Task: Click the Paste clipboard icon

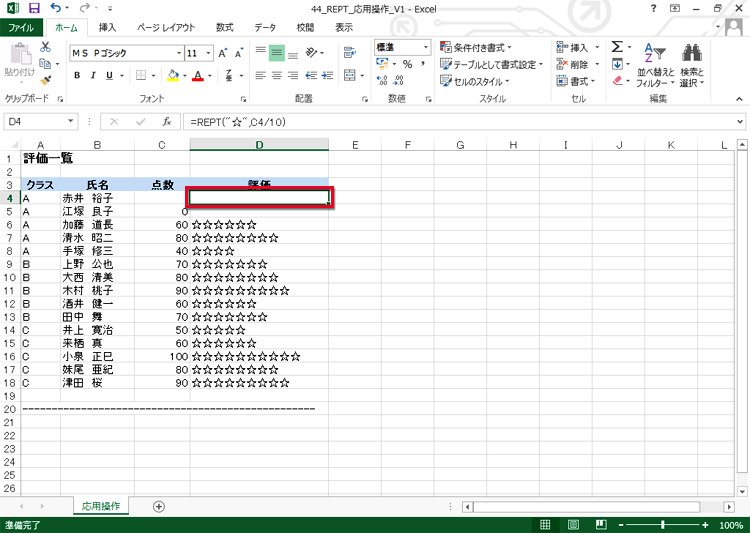Action: click(20, 54)
